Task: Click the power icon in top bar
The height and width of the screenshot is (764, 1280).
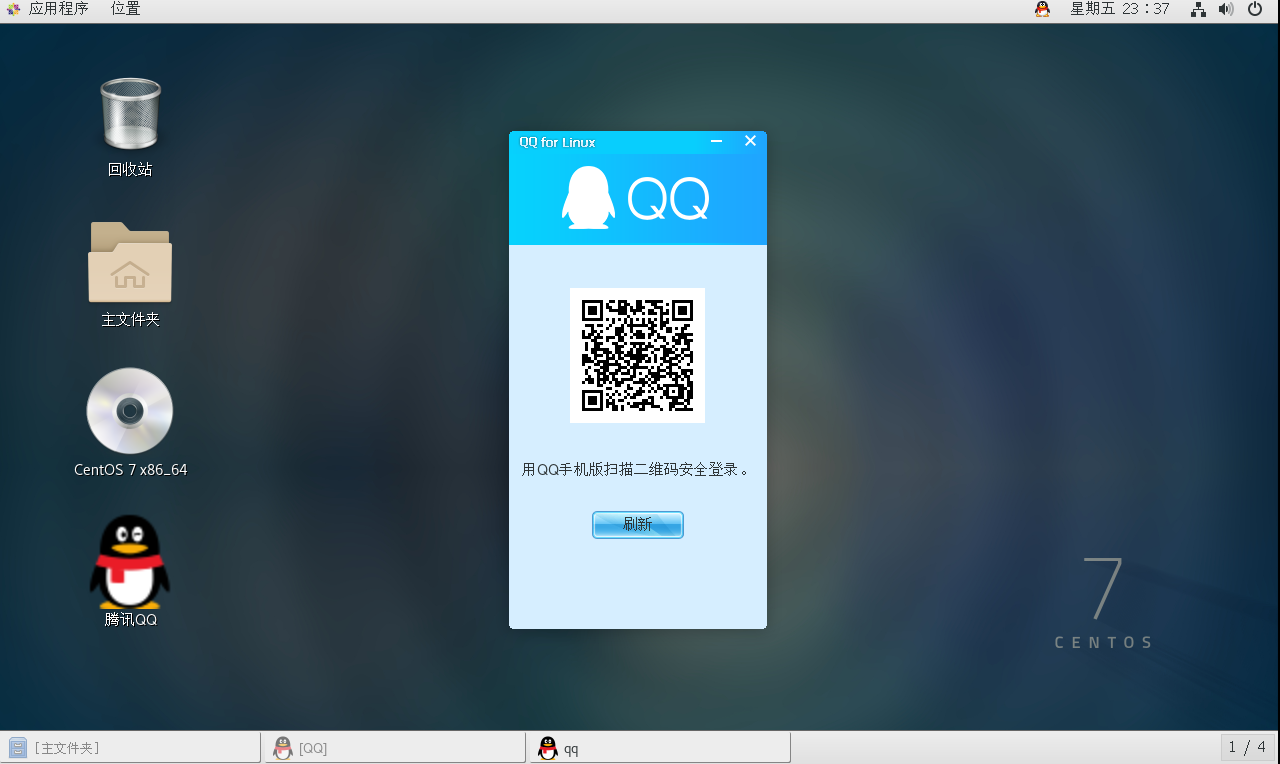Action: click(1255, 9)
